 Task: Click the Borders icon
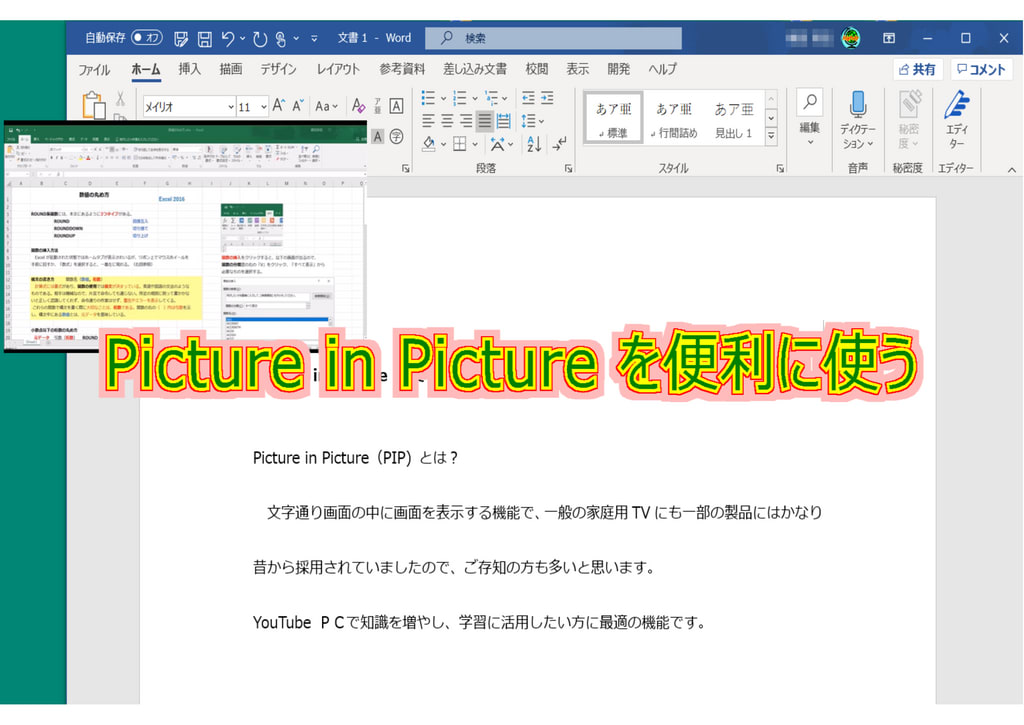tap(460, 144)
